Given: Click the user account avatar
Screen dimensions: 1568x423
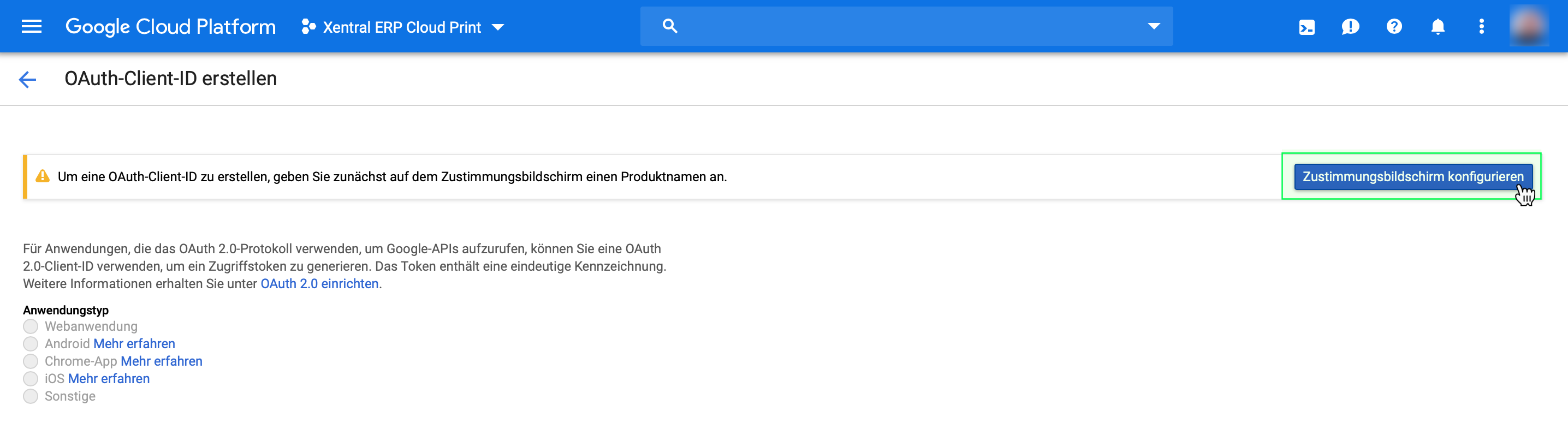Looking at the screenshot, I should [1529, 27].
